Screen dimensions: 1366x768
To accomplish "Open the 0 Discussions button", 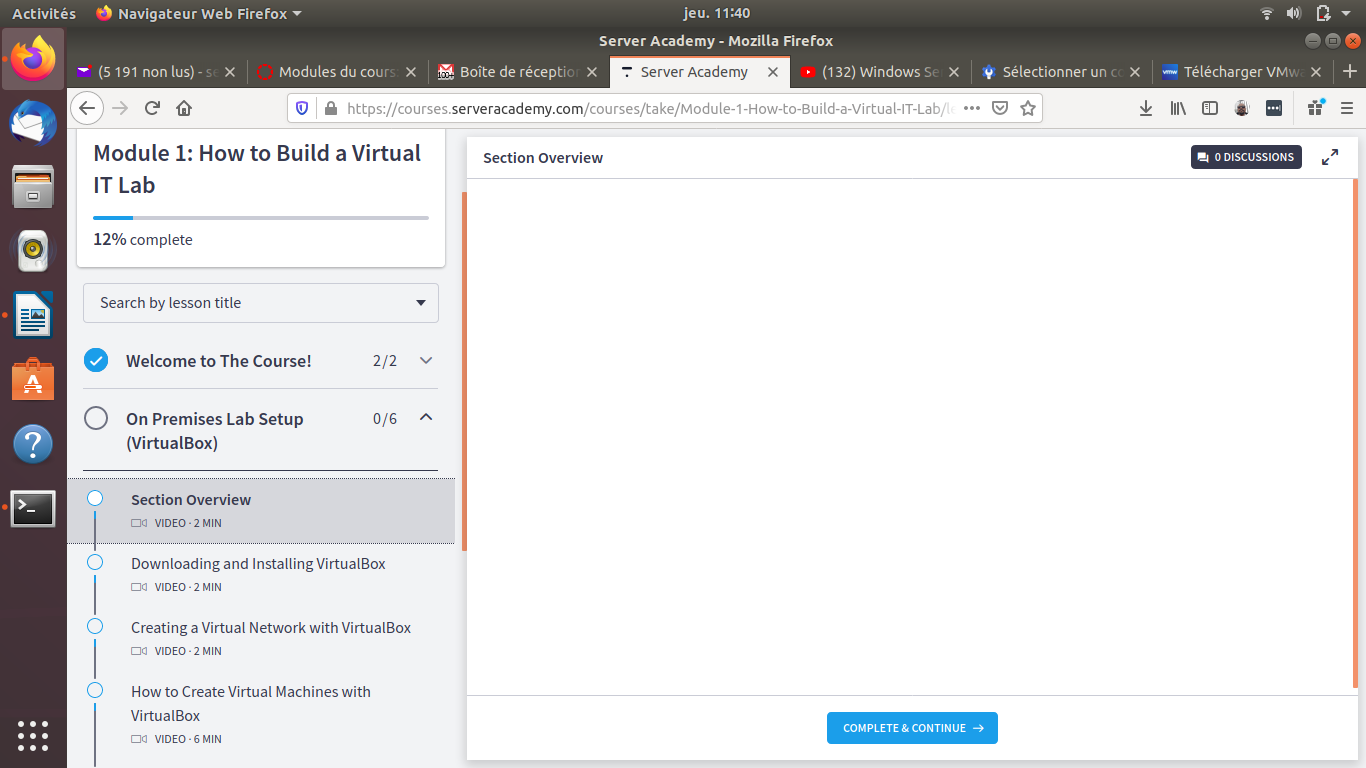I will click(1246, 157).
